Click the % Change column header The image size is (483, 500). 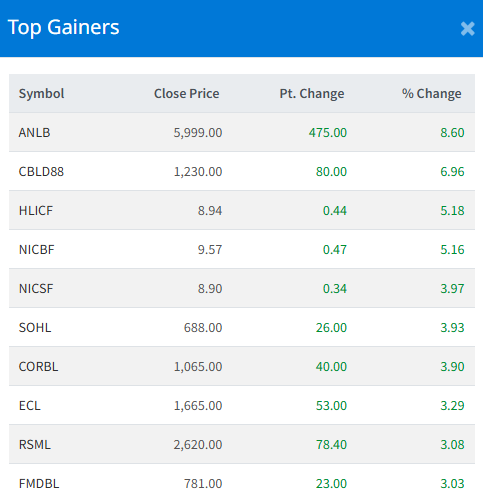click(432, 94)
